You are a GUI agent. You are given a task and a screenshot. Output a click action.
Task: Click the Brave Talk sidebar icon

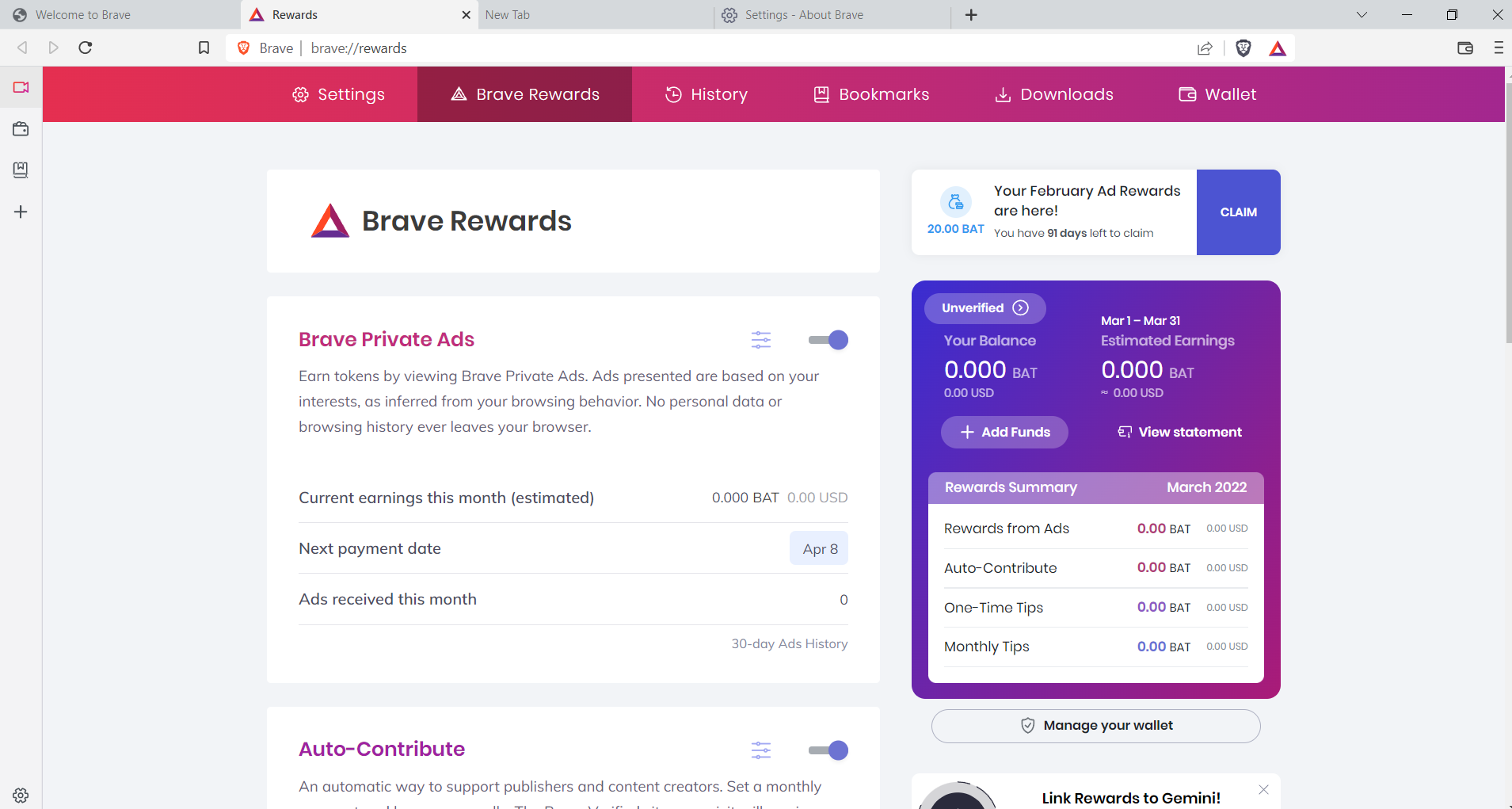click(21, 87)
